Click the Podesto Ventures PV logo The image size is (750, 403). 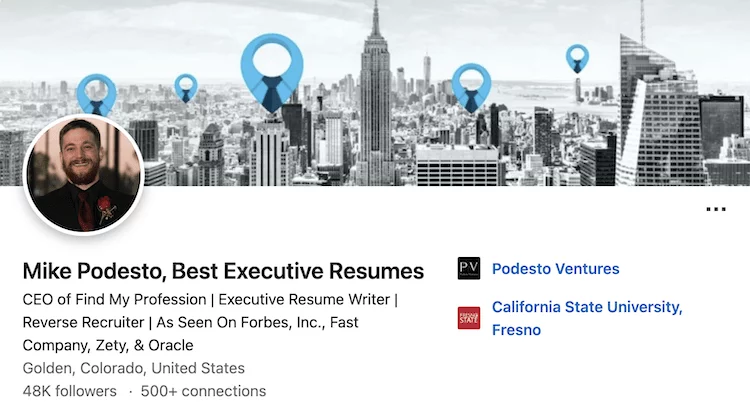(469, 268)
